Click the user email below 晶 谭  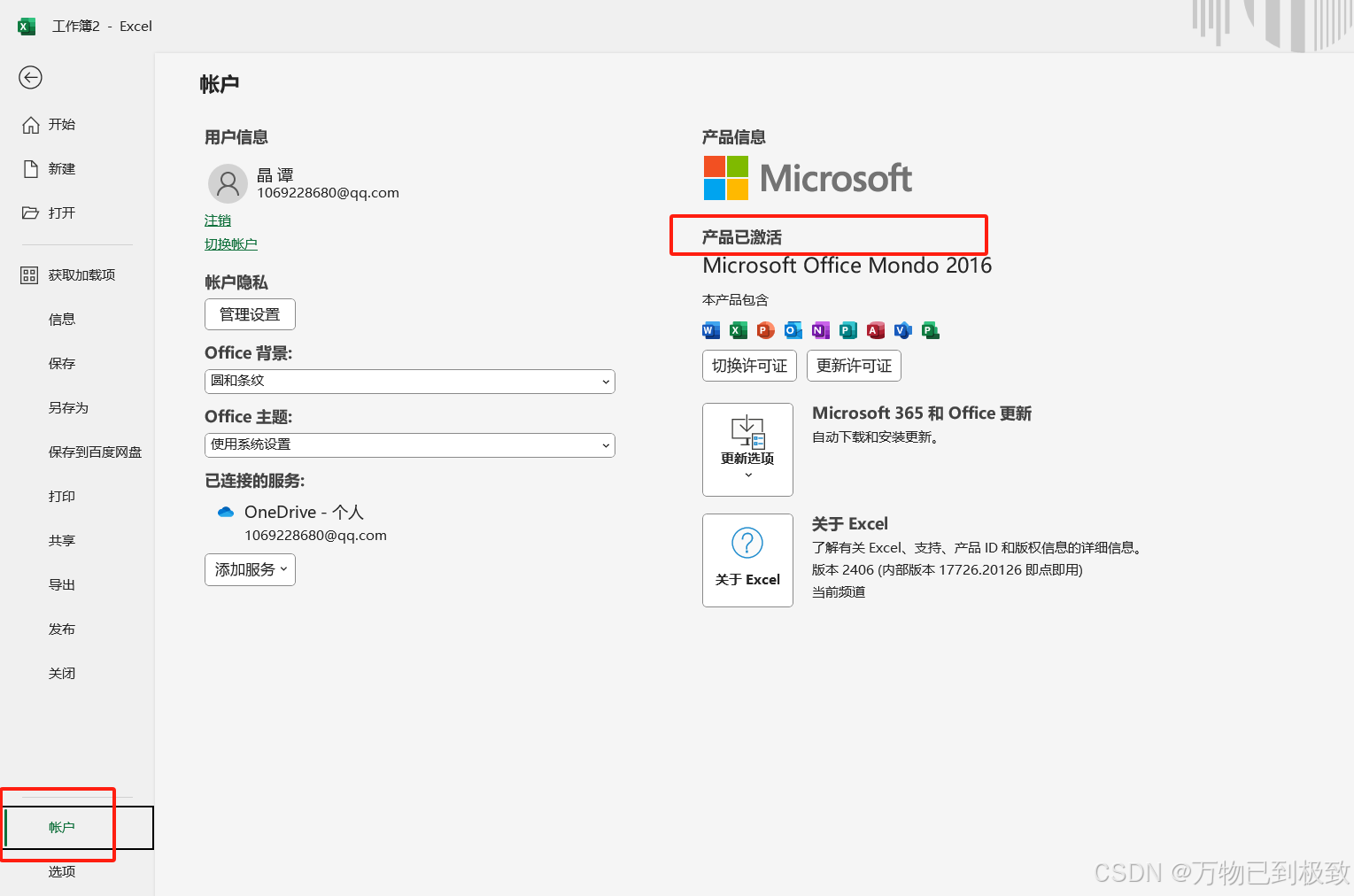(x=328, y=193)
